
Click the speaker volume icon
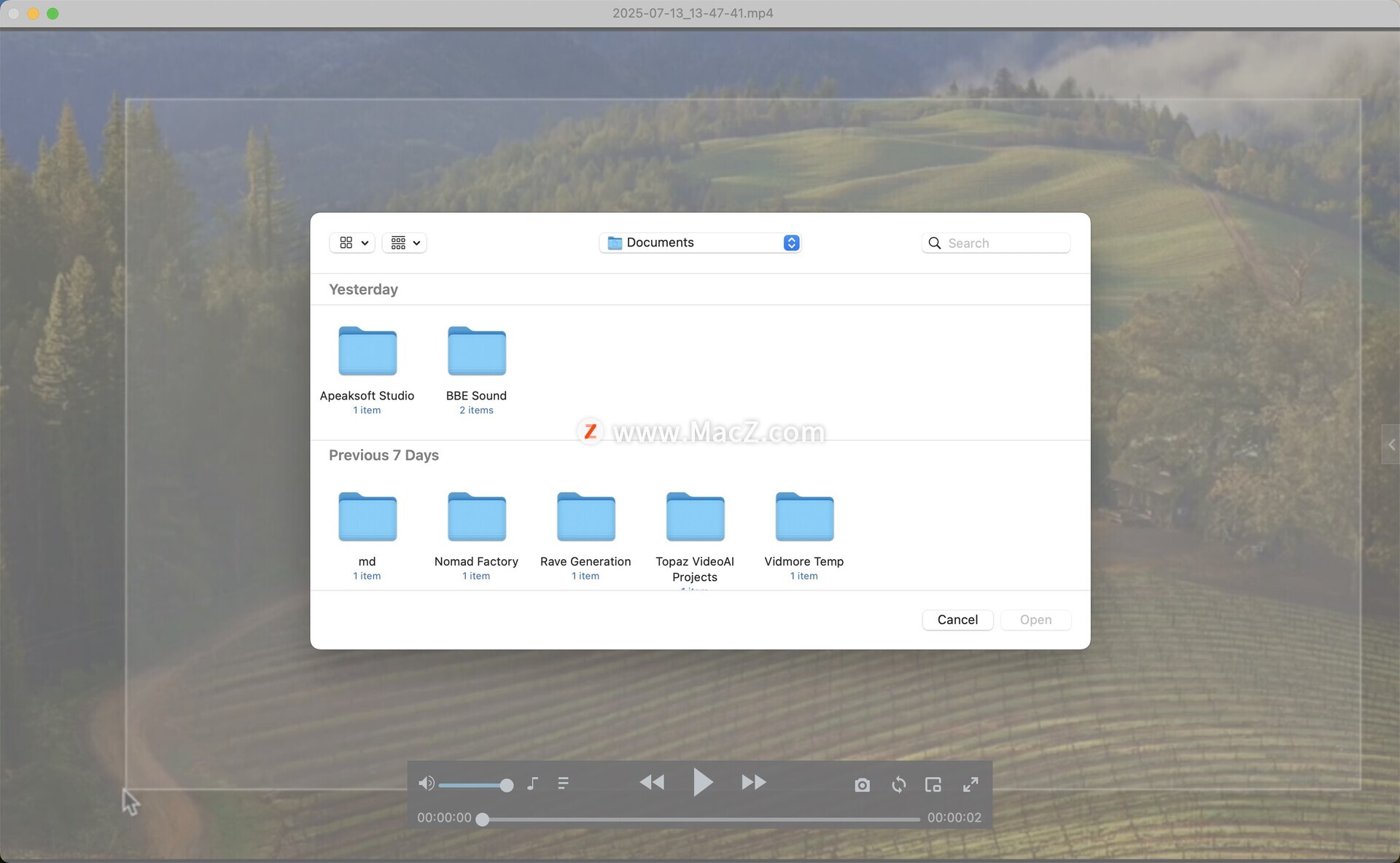(427, 784)
